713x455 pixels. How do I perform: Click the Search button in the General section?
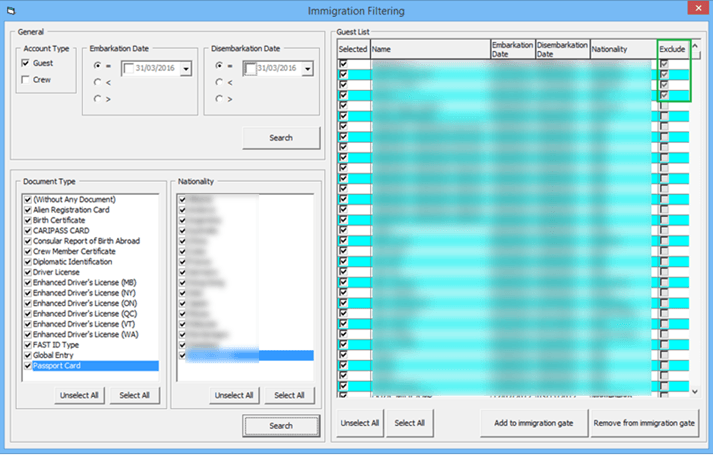pyautogui.click(x=281, y=138)
